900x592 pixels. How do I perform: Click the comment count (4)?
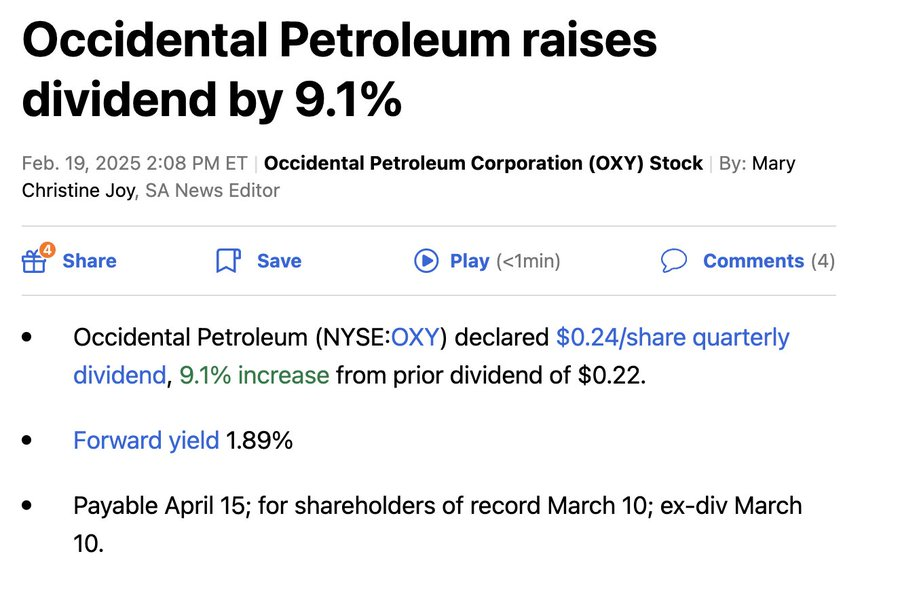click(823, 261)
